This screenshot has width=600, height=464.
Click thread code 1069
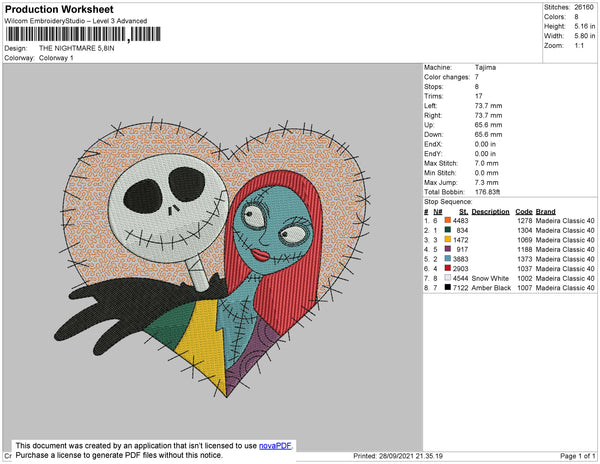click(x=525, y=240)
